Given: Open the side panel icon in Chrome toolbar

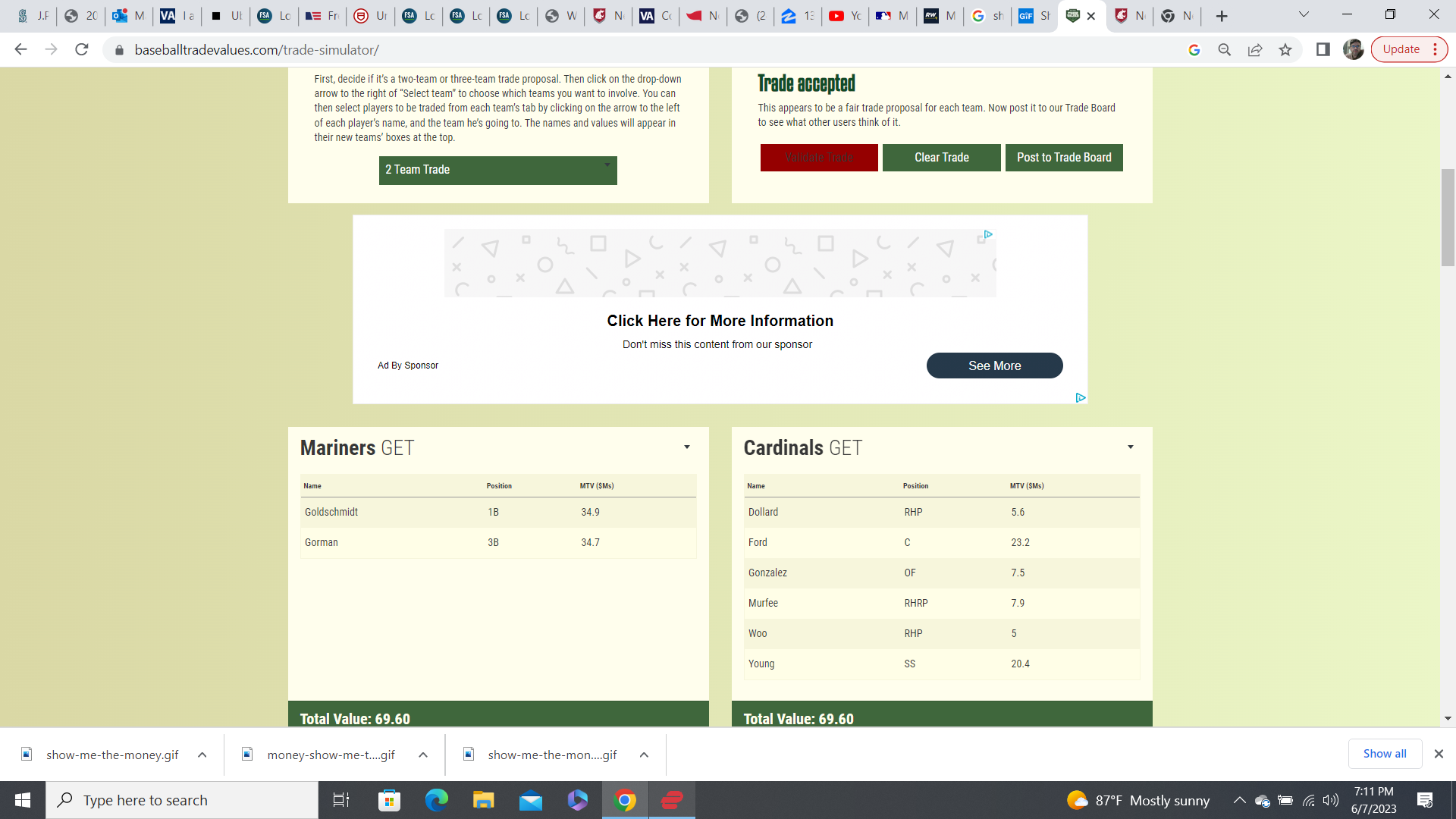Looking at the screenshot, I should click(x=1323, y=49).
